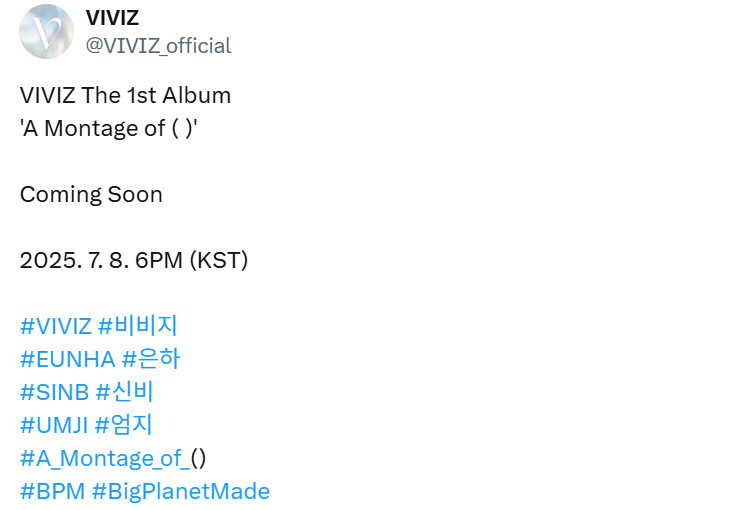Click the 'Coming Soon' text
The height and width of the screenshot is (510, 740).
click(x=91, y=195)
